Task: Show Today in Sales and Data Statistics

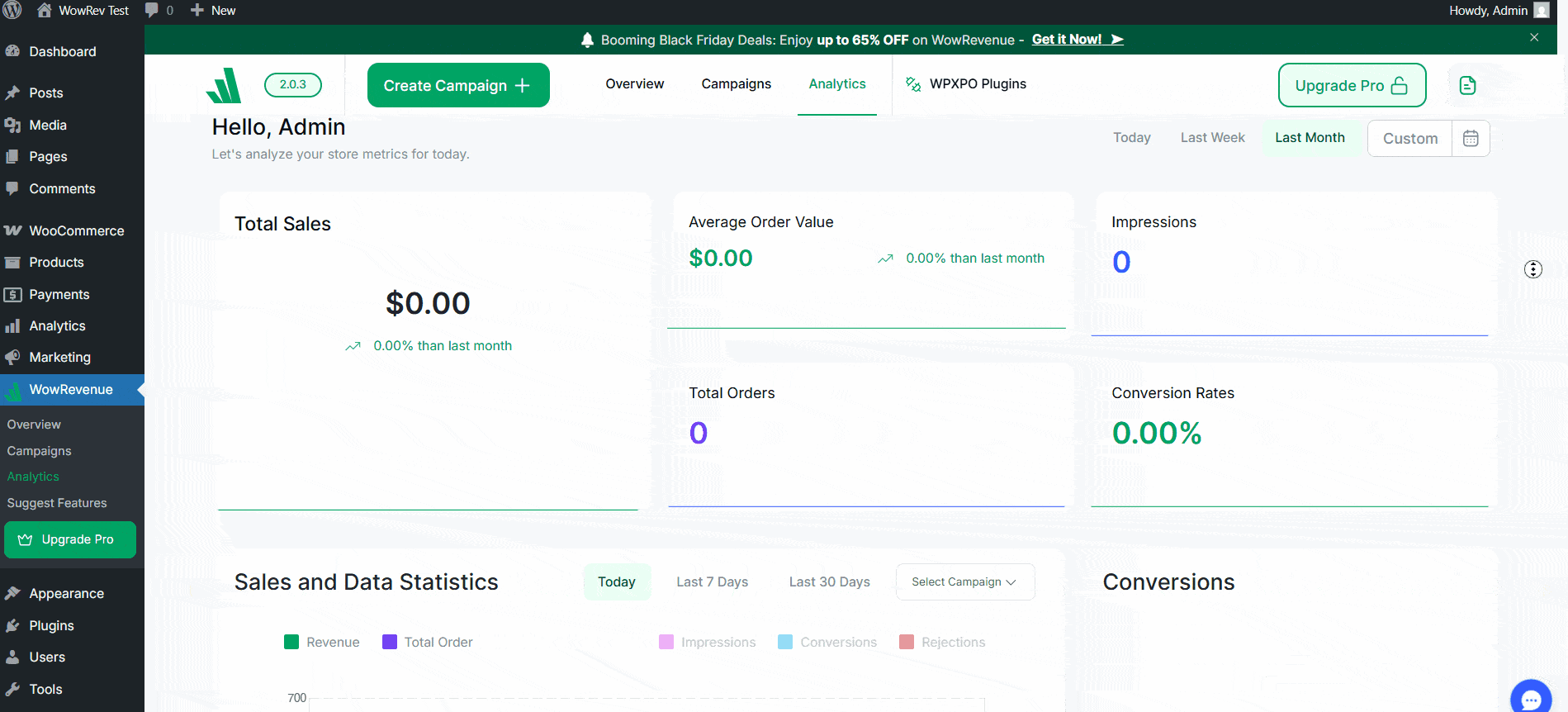Action: pyautogui.click(x=617, y=582)
